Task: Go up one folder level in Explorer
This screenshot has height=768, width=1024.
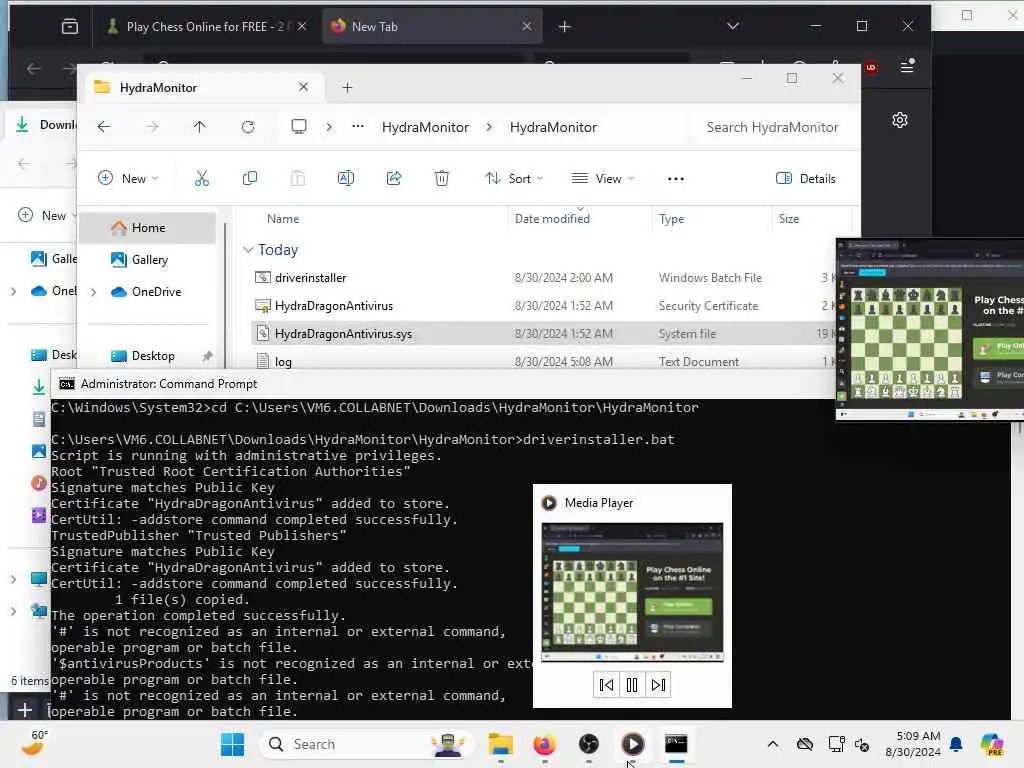Action: click(x=200, y=127)
